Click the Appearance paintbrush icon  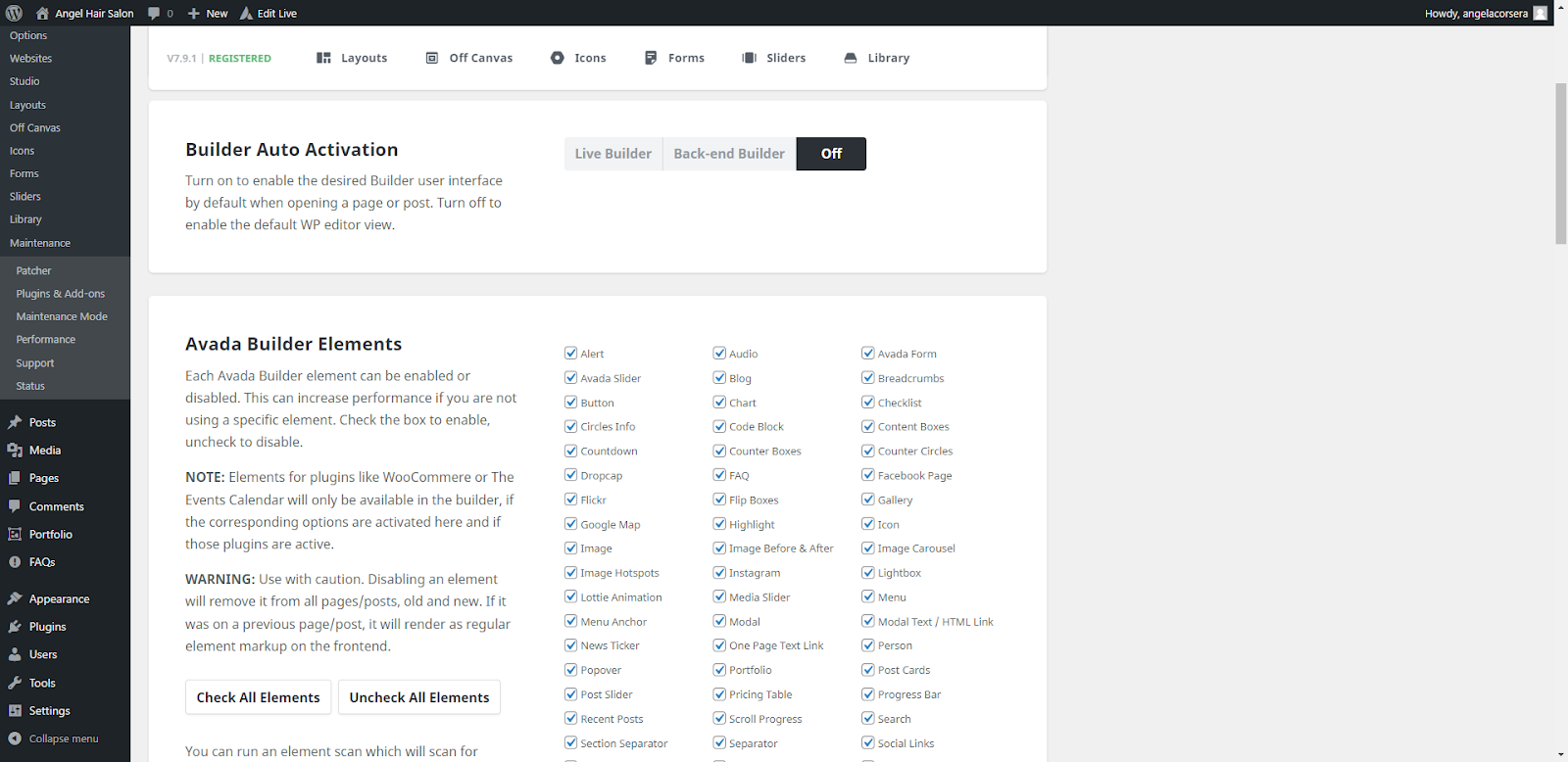point(15,598)
